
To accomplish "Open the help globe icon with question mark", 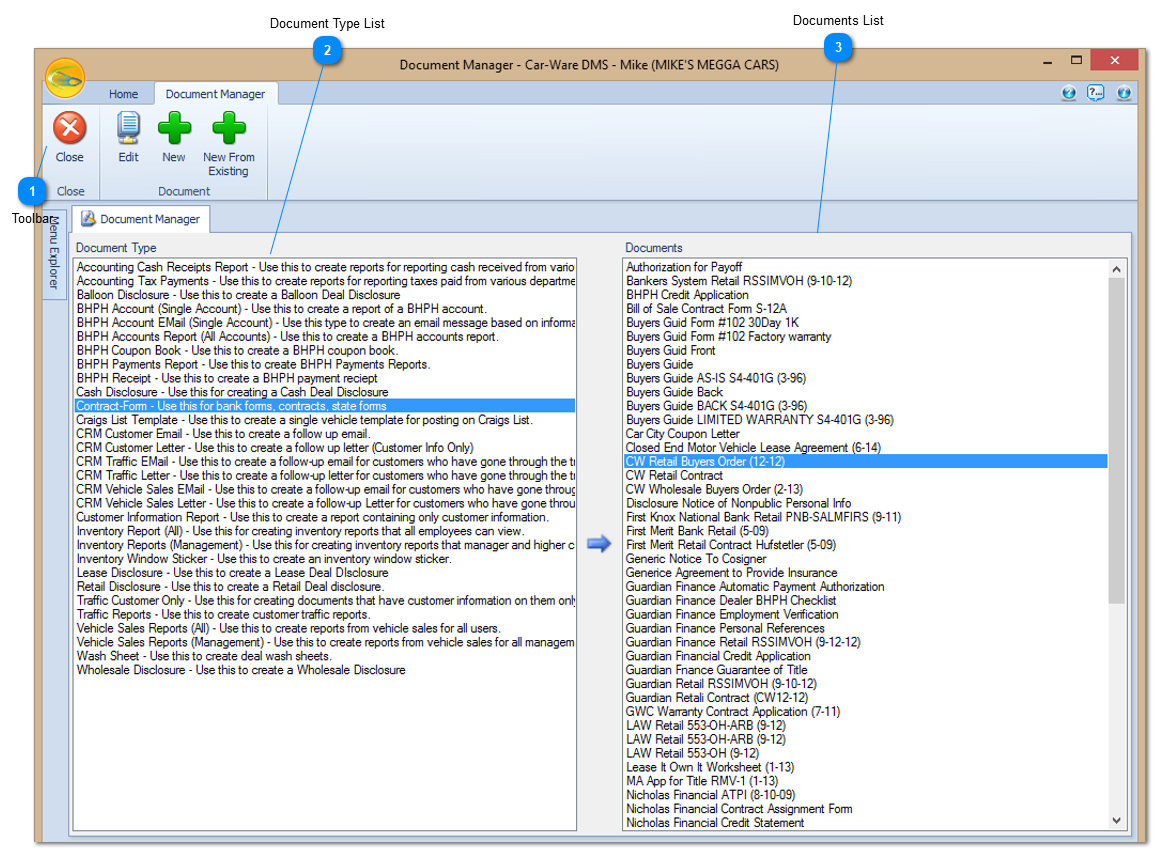I will pos(1069,93).
